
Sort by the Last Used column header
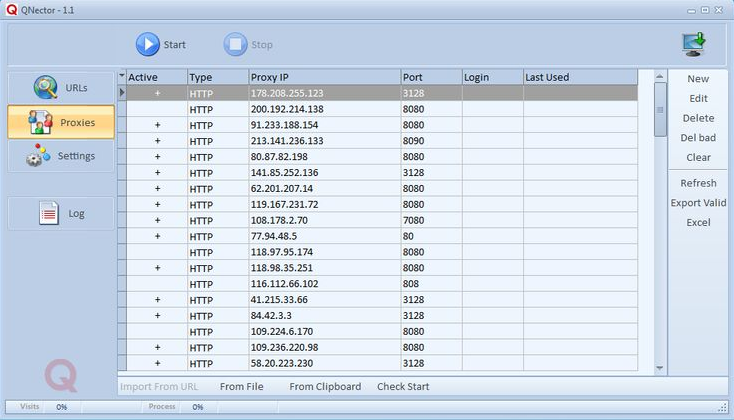(580, 77)
